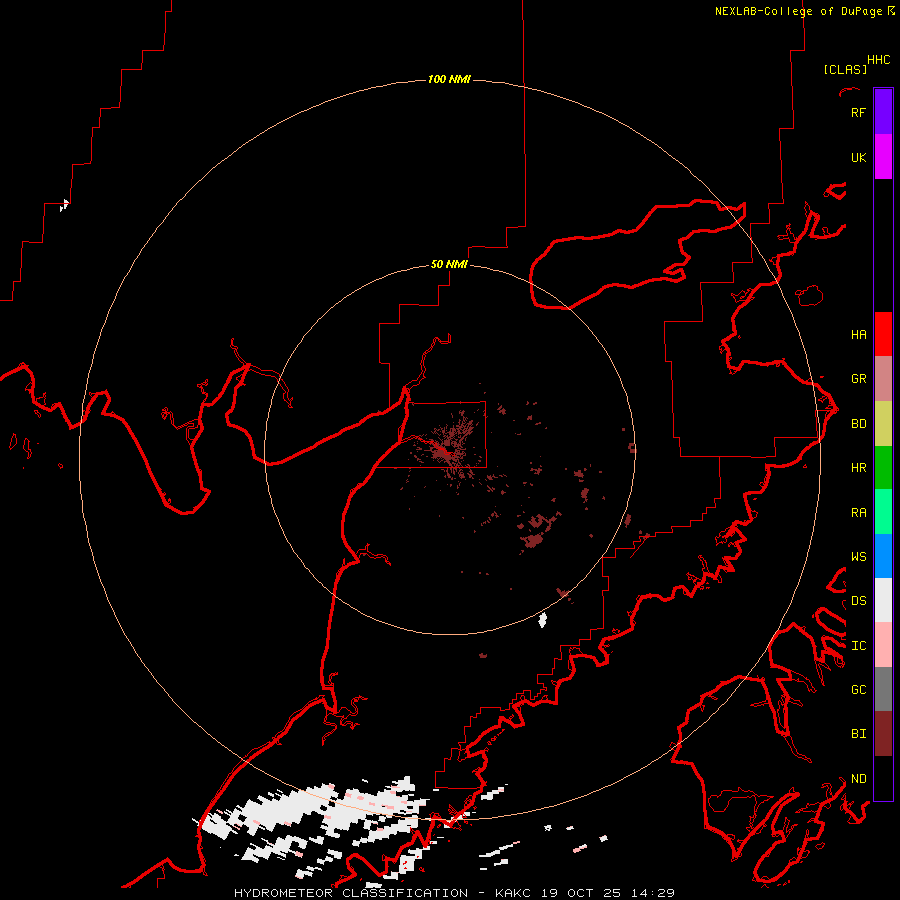The image size is (900, 900).
Task: Click the UK magenta legend swatch
Action: (x=883, y=157)
